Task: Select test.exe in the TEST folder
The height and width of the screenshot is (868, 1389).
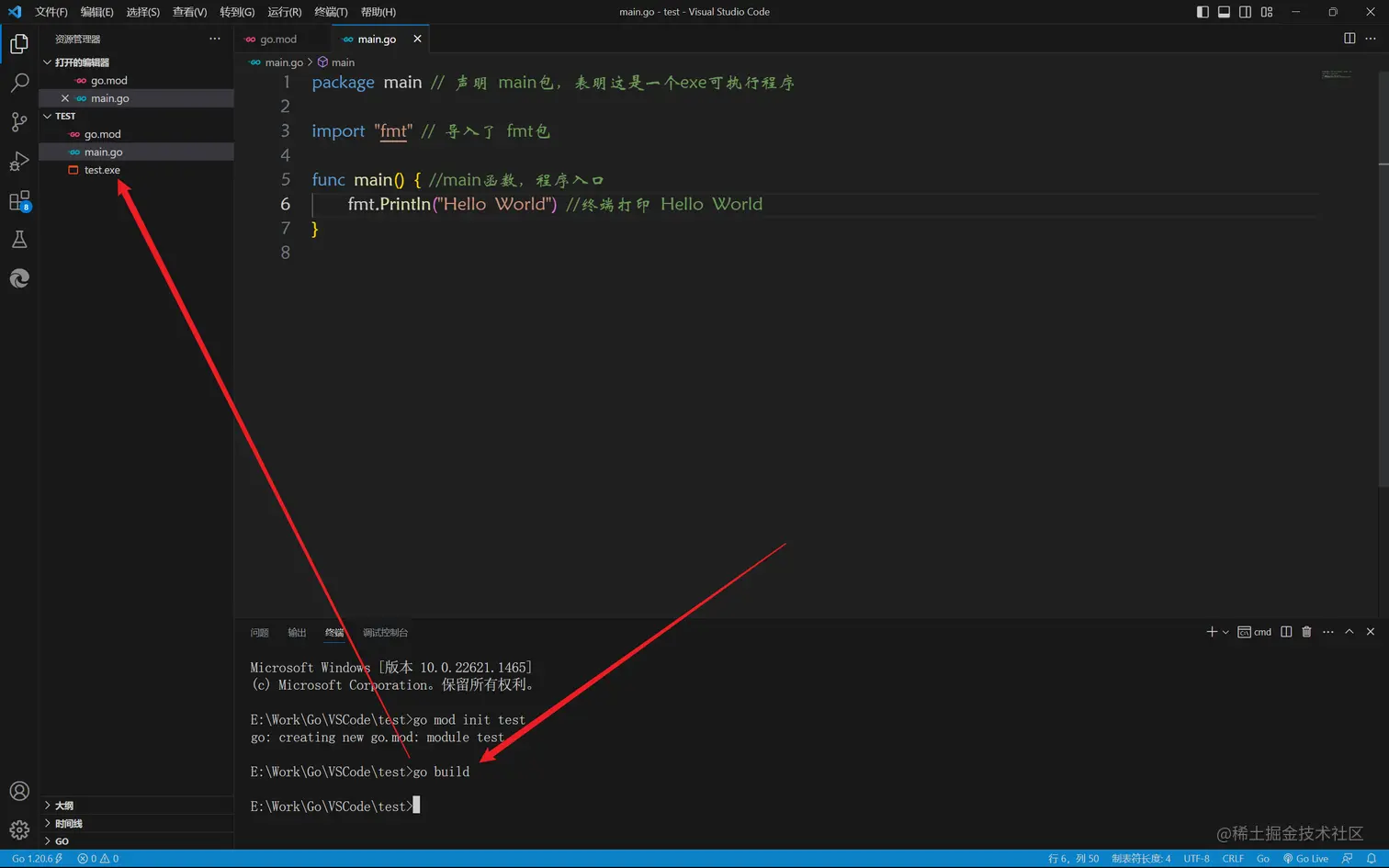Action: (x=136, y=170)
